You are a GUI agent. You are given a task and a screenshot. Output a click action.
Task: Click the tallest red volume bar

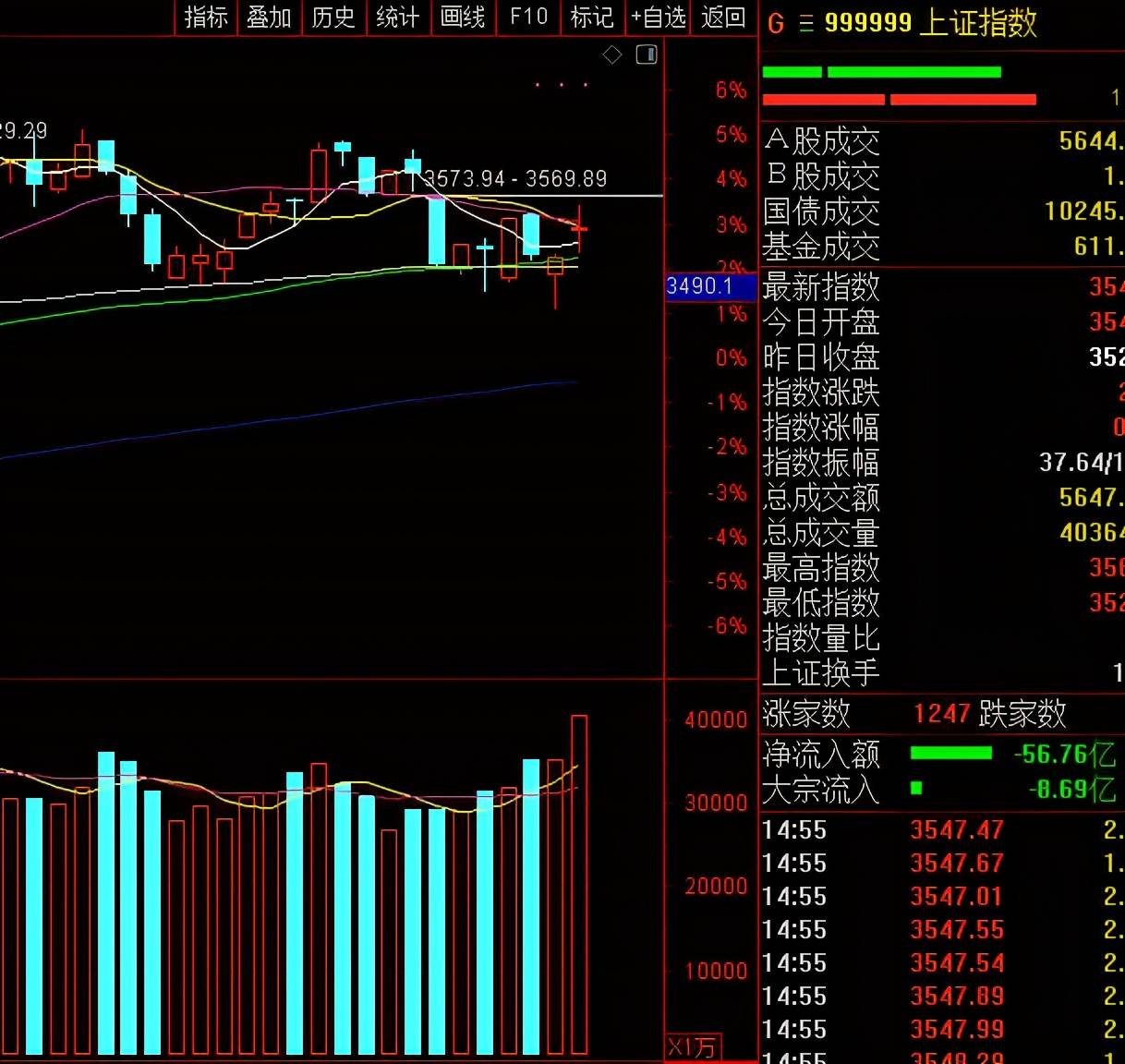pyautogui.click(x=579, y=884)
